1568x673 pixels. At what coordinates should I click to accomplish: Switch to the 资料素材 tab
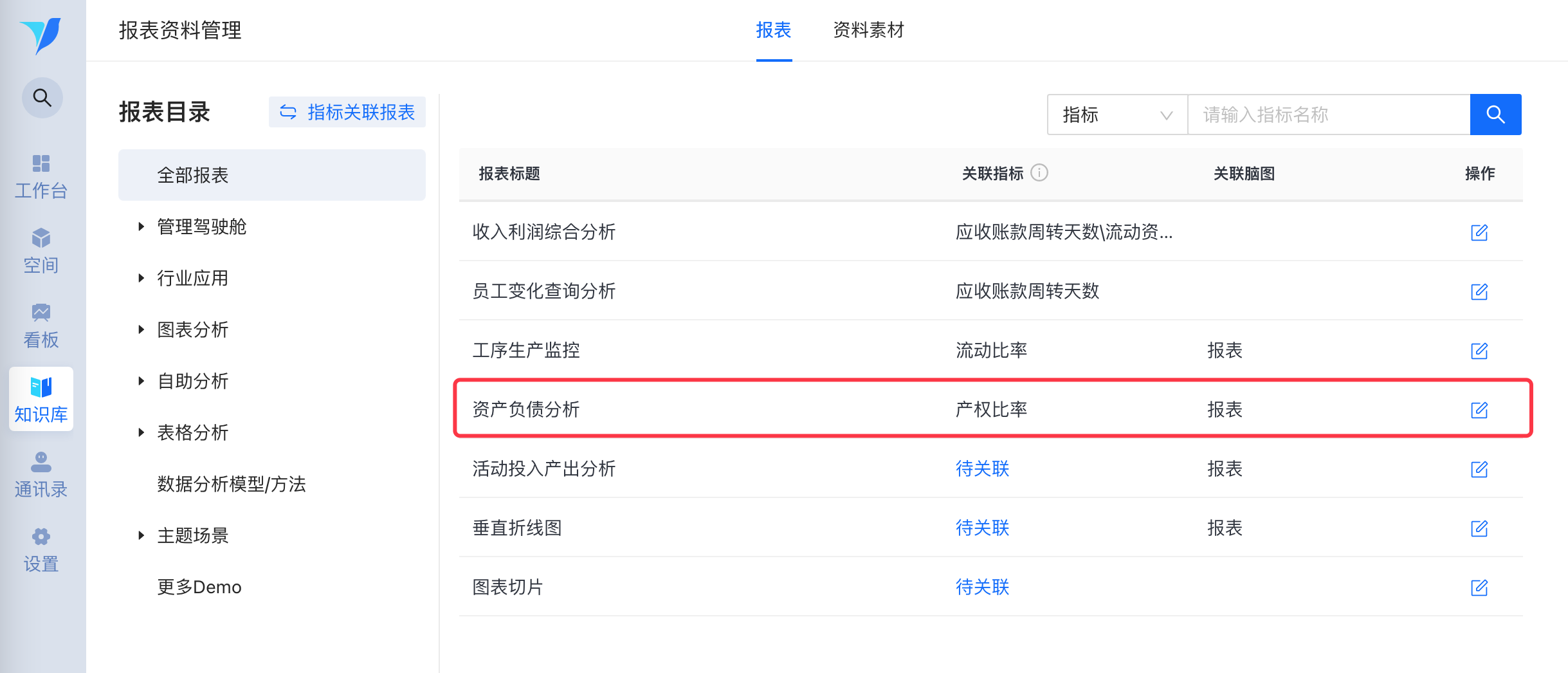click(x=868, y=30)
